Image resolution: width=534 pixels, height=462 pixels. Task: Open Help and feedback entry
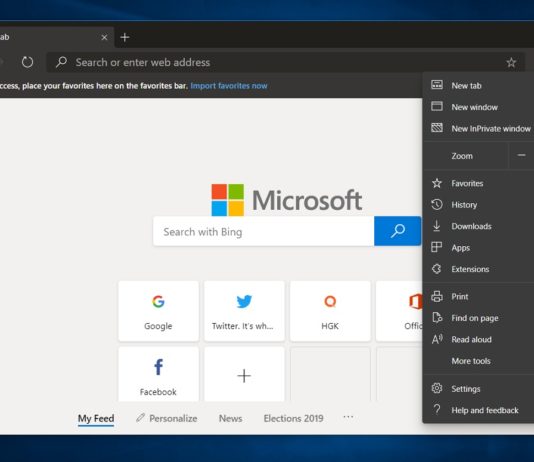[478, 410]
